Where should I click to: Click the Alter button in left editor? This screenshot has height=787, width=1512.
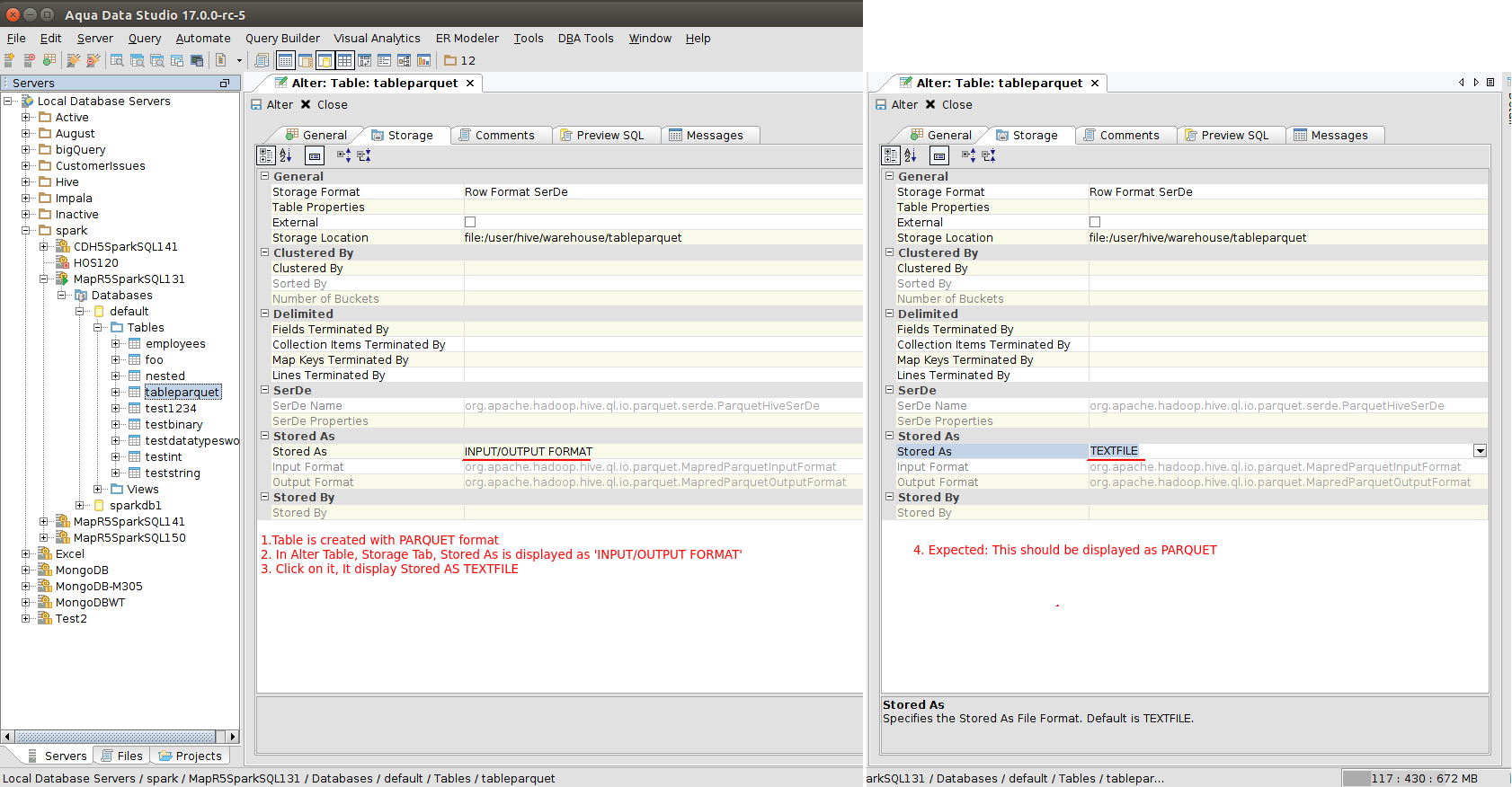pos(272,104)
